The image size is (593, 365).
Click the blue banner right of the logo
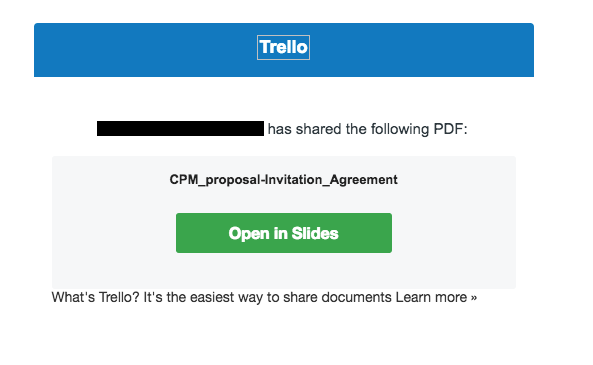click(x=422, y=50)
